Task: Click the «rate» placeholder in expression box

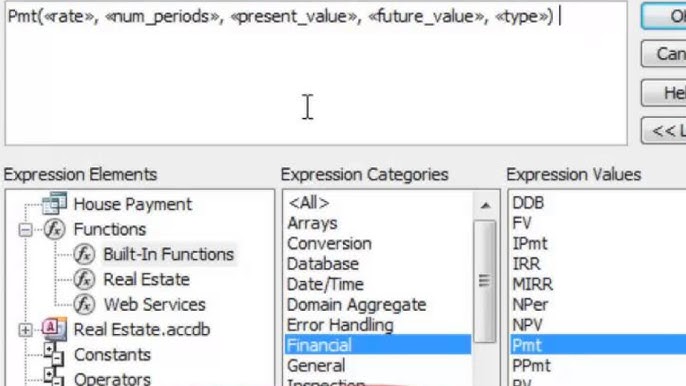Action: click(70, 17)
